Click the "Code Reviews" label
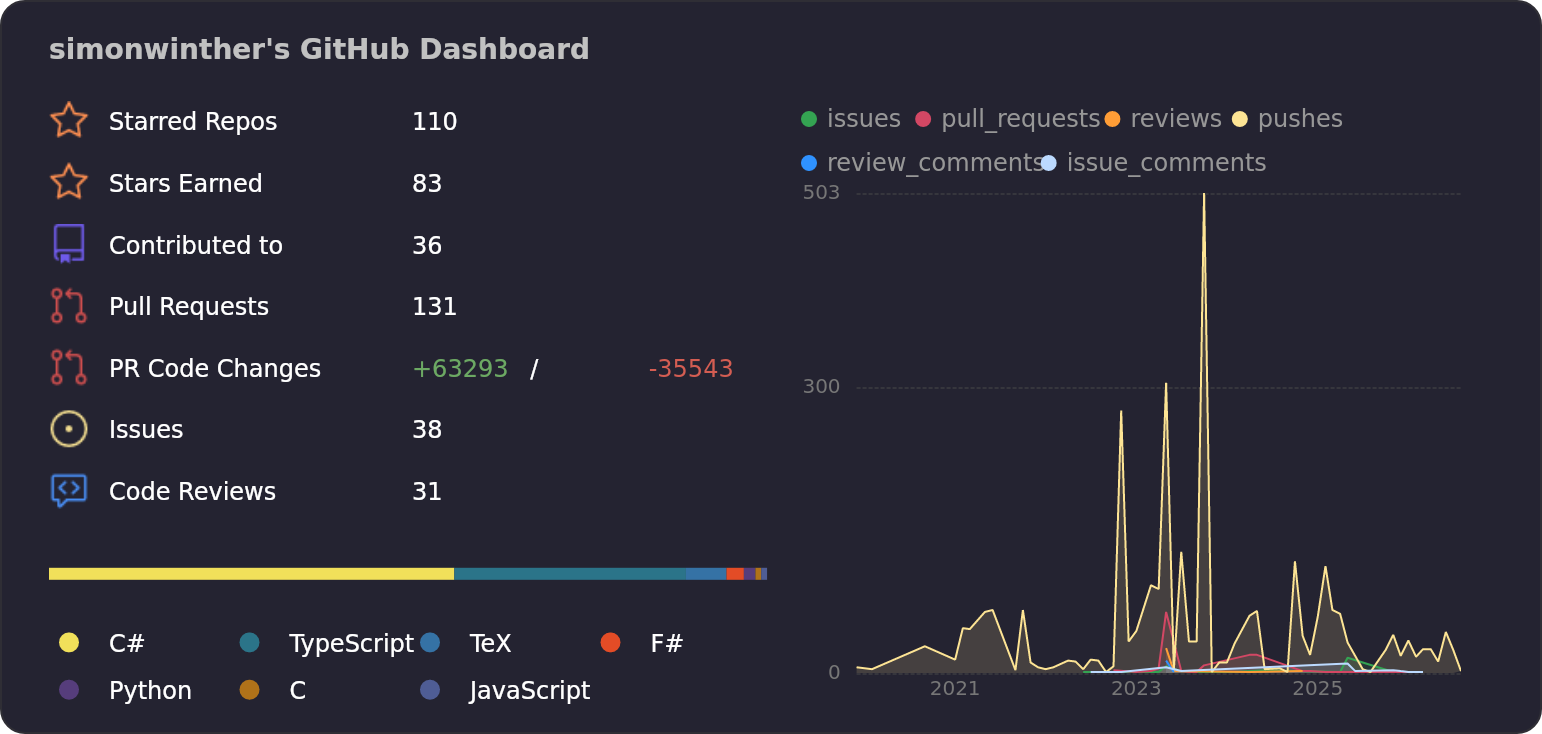 192,492
